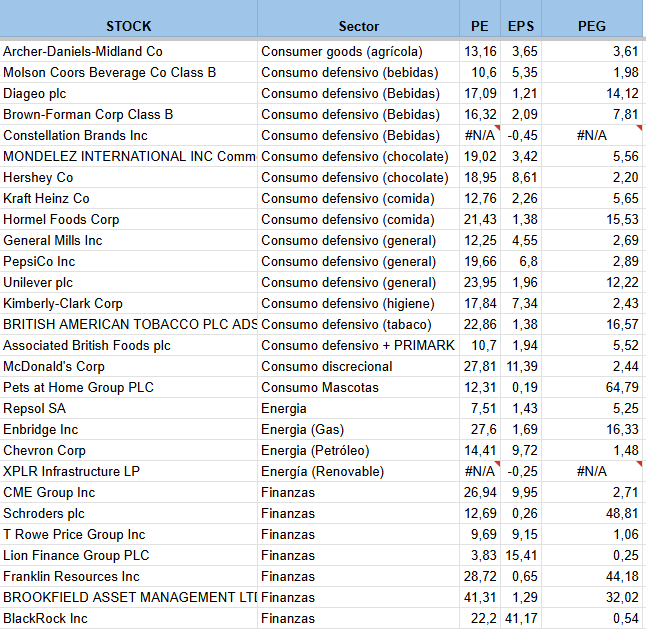Click the XPLR Infrastructure LP cell

point(129,472)
